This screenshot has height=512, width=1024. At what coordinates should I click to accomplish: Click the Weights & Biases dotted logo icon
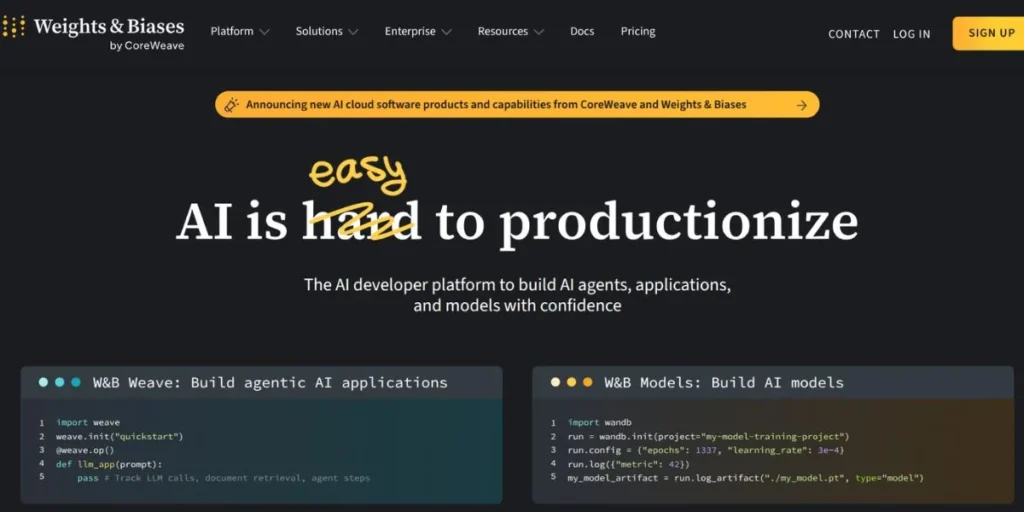pos(13,27)
